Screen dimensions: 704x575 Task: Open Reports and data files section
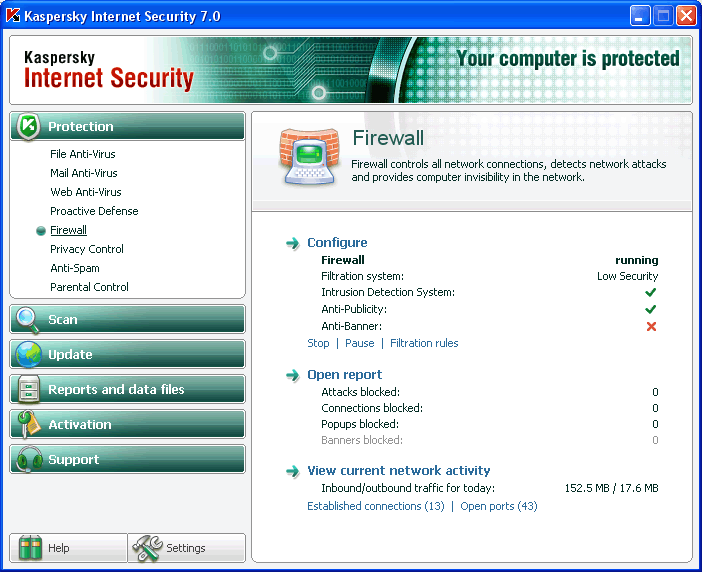(x=128, y=390)
